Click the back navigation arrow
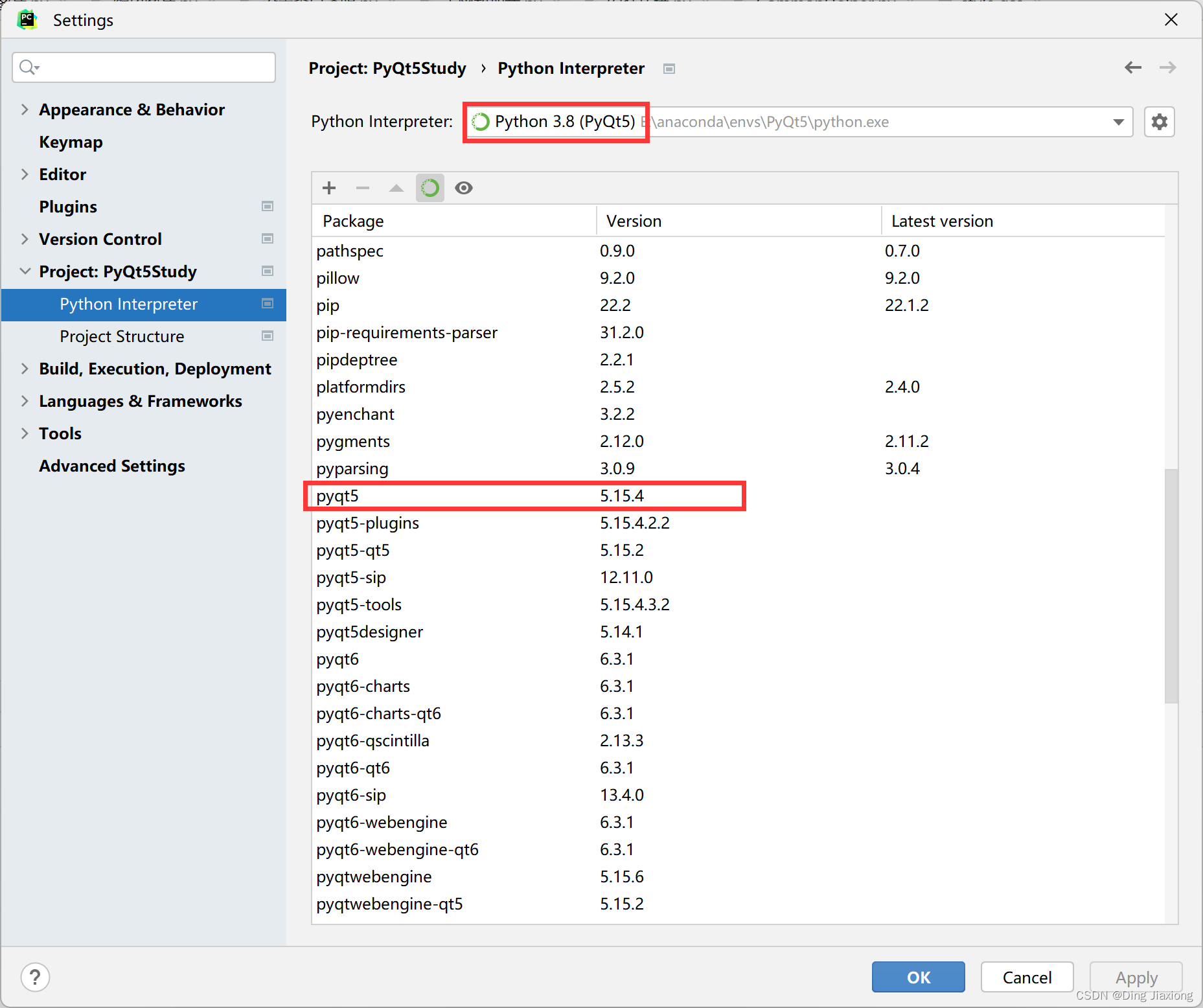 1133,67
